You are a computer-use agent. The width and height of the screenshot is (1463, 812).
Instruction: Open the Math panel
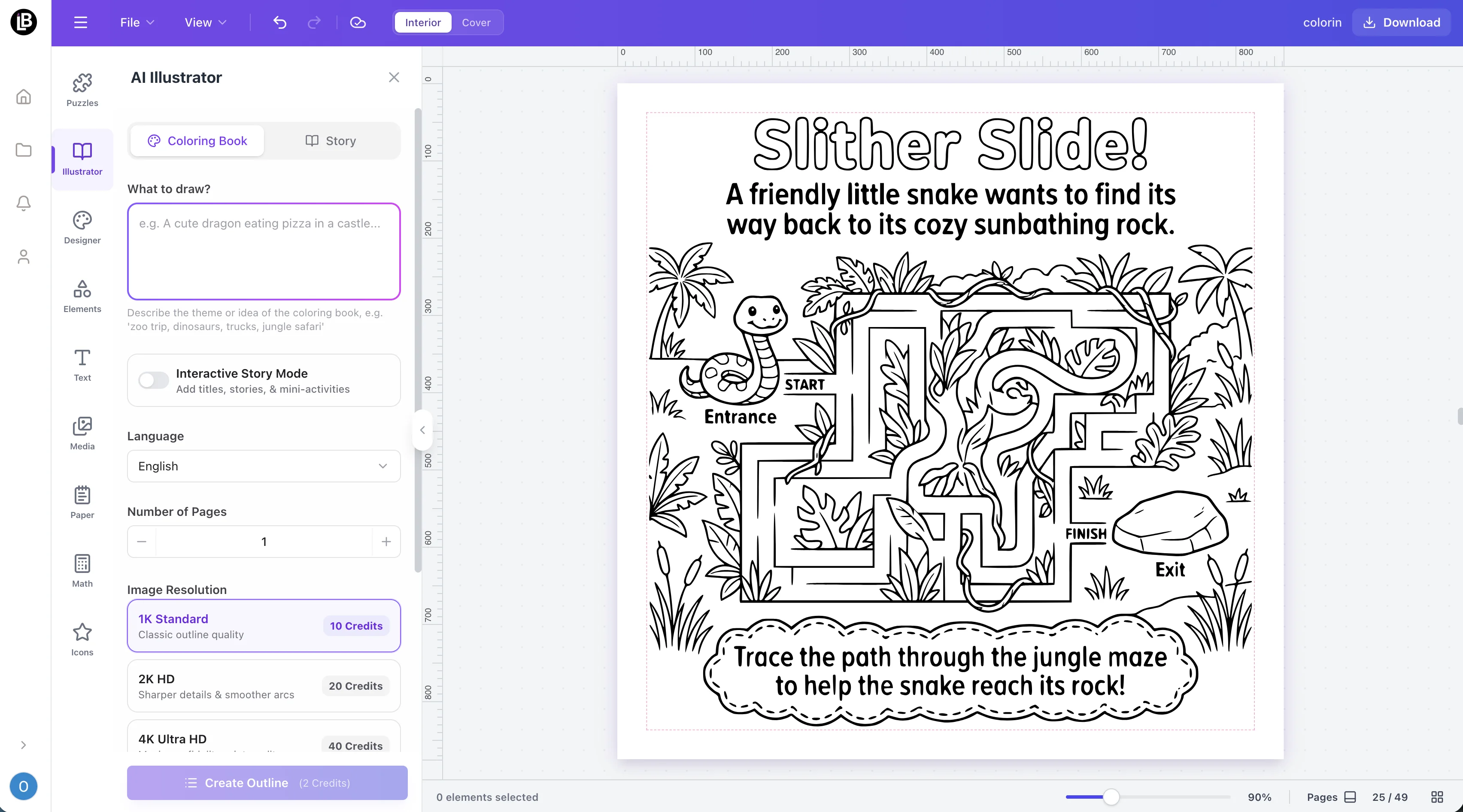point(82,571)
